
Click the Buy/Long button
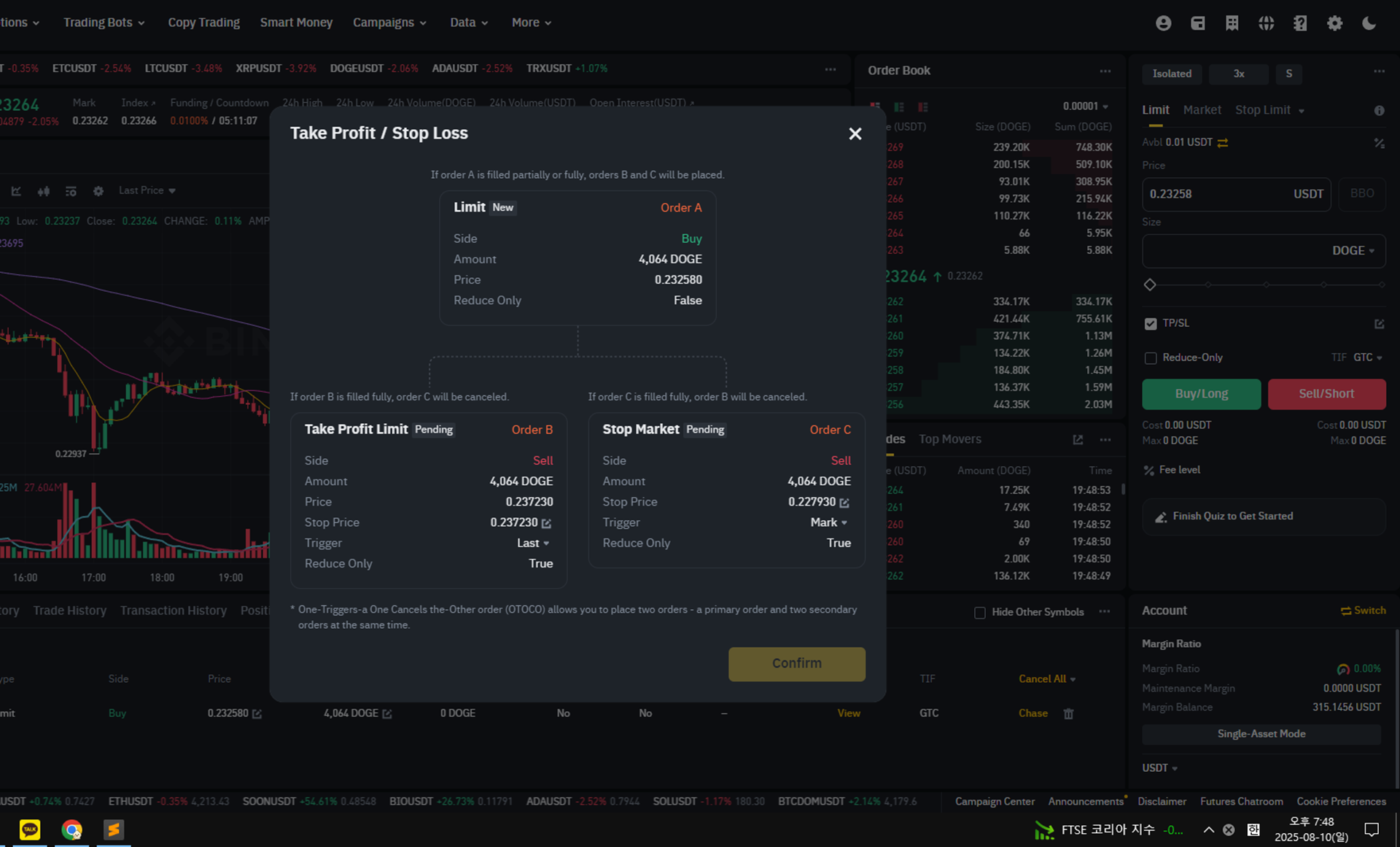(x=1201, y=394)
